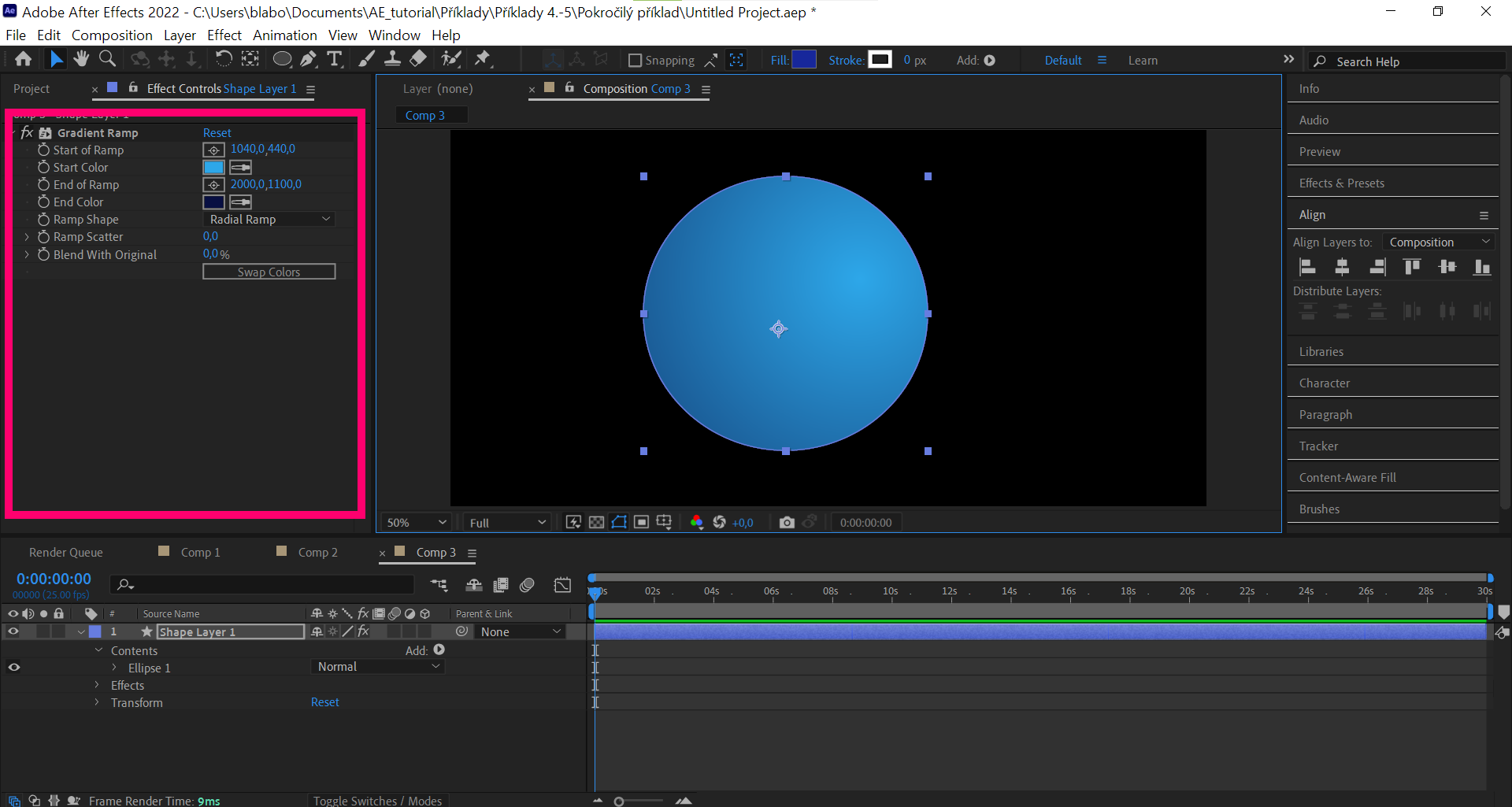This screenshot has height=807, width=1512.
Task: Select the Zoom tool in toolbar
Action: [108, 59]
